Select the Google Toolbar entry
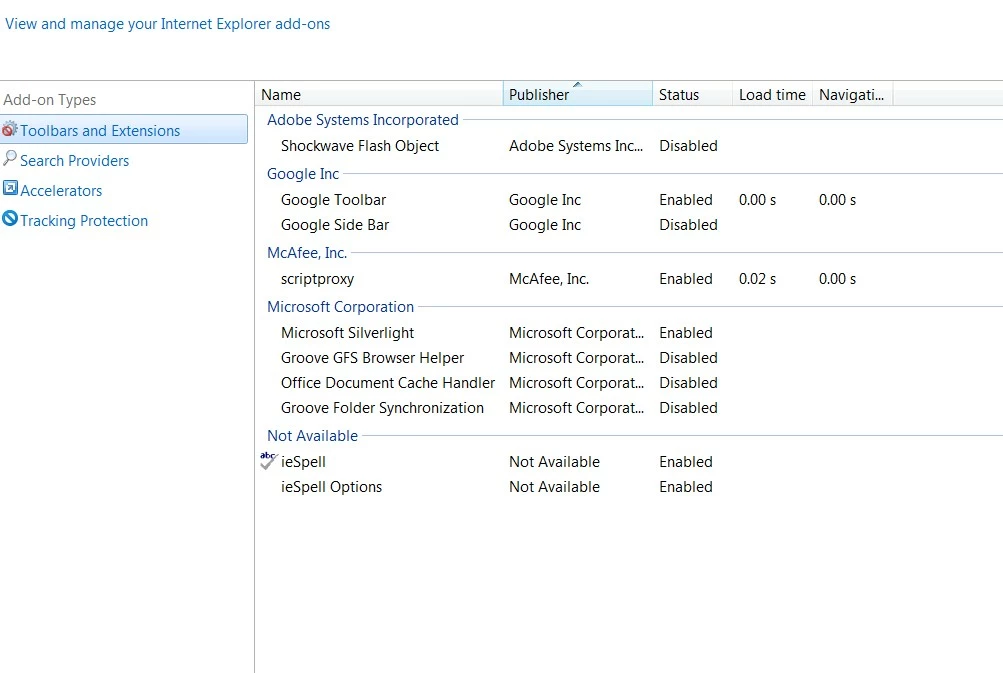Screen dimensions: 1003x673 tap(333, 200)
